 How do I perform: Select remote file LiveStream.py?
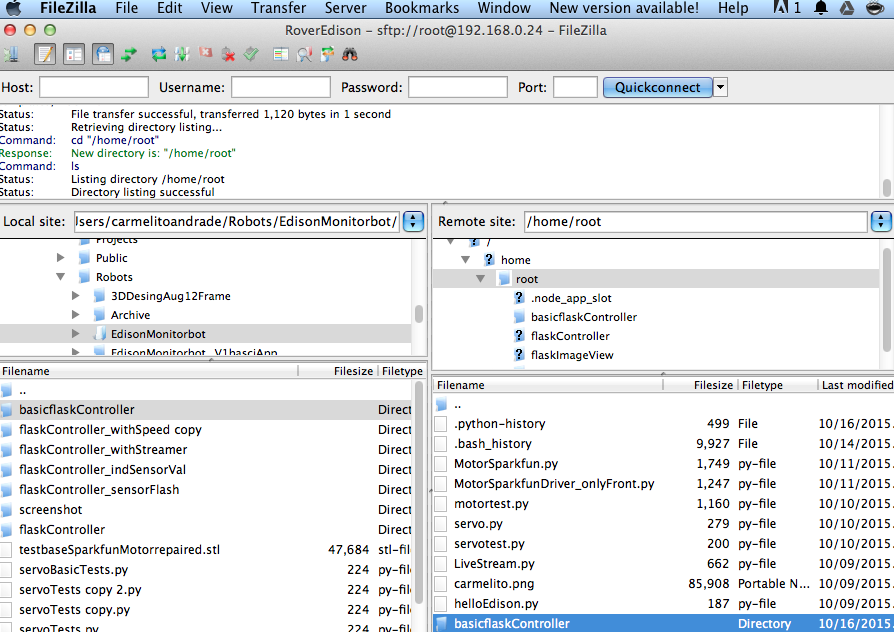(664, 564)
